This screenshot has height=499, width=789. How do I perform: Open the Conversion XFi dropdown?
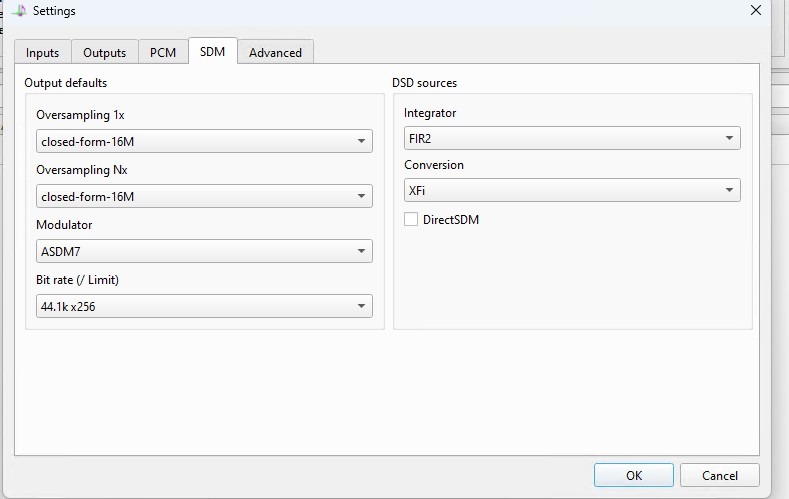[572, 190]
